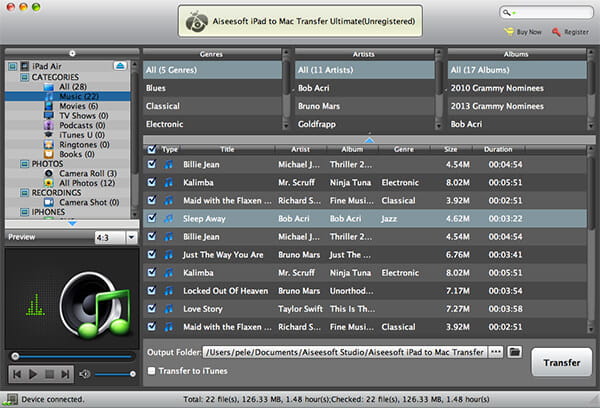This screenshot has height=408, width=600.
Task: Toggle the select-all header checkbox
Action: tap(152, 149)
